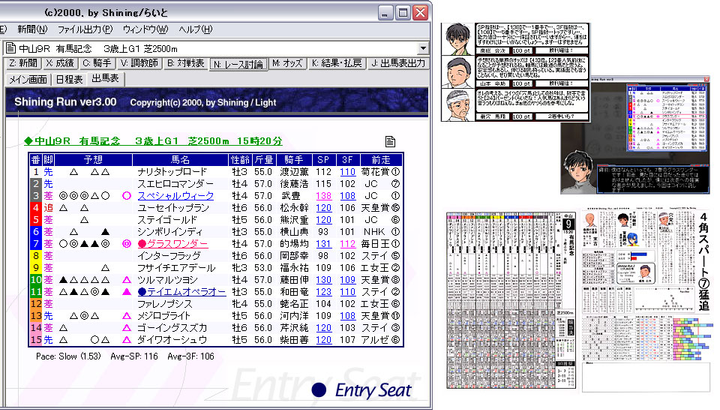Viewport: 720px width, 410px height.
Task: Click the bandana old man commentator portrait
Action: click(457, 105)
